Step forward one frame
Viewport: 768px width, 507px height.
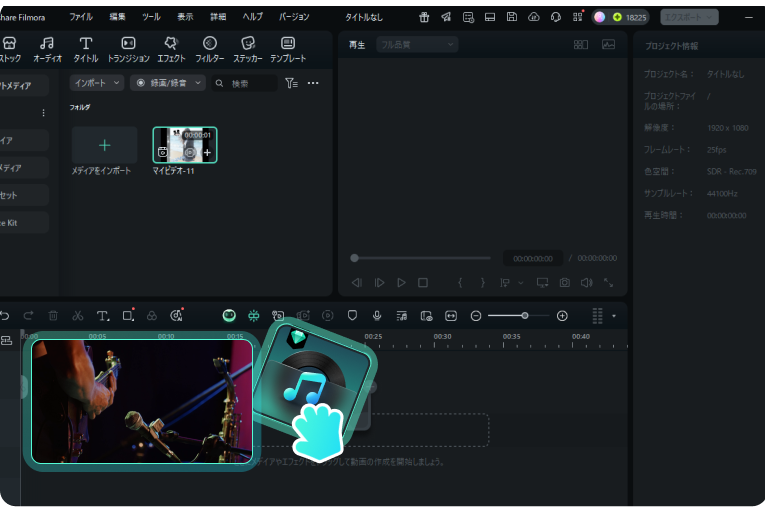[x=379, y=283]
